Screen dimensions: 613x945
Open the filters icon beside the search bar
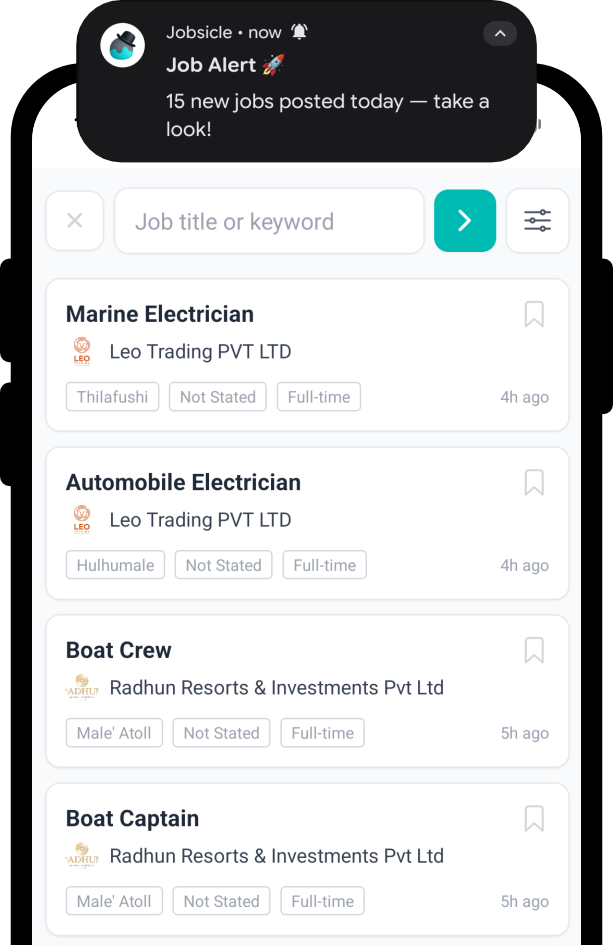pos(537,220)
